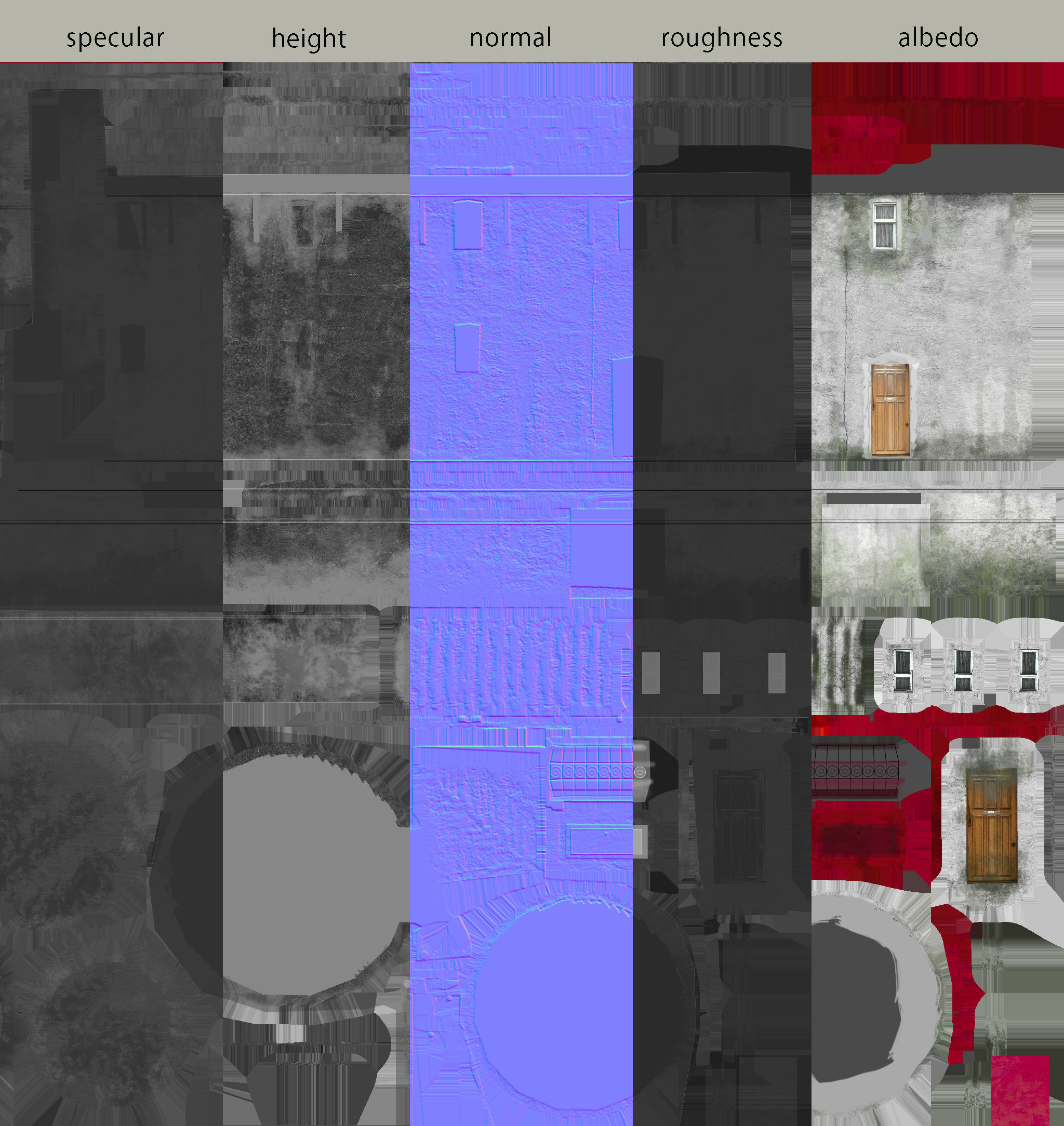Viewport: 1064px width, 1126px height.
Task: Click the middle light rectangle in roughness map
Action: [x=711, y=673]
